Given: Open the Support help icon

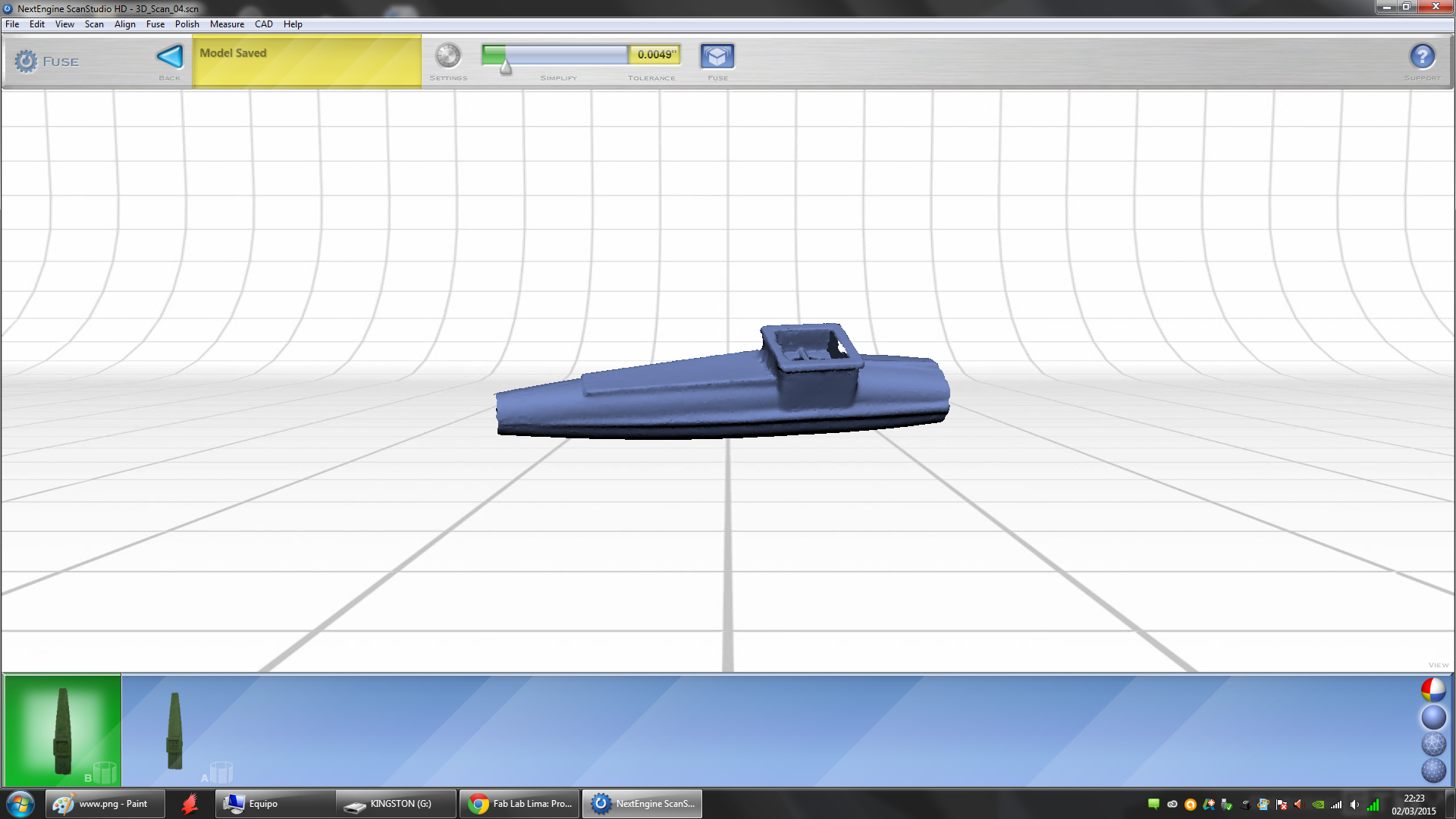Looking at the screenshot, I should [x=1422, y=56].
